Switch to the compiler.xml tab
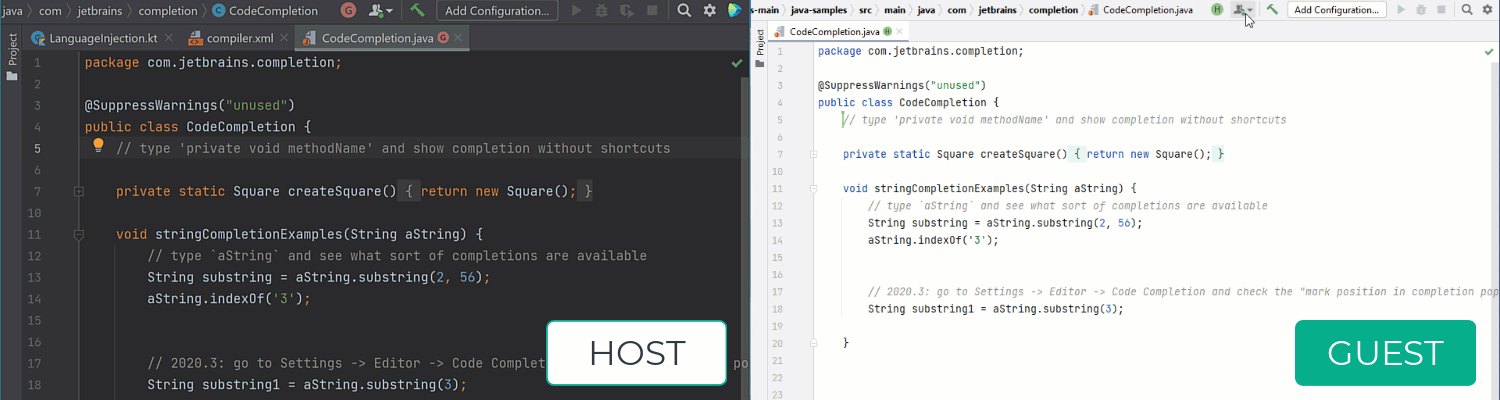This screenshot has width=1500, height=400. (x=239, y=39)
